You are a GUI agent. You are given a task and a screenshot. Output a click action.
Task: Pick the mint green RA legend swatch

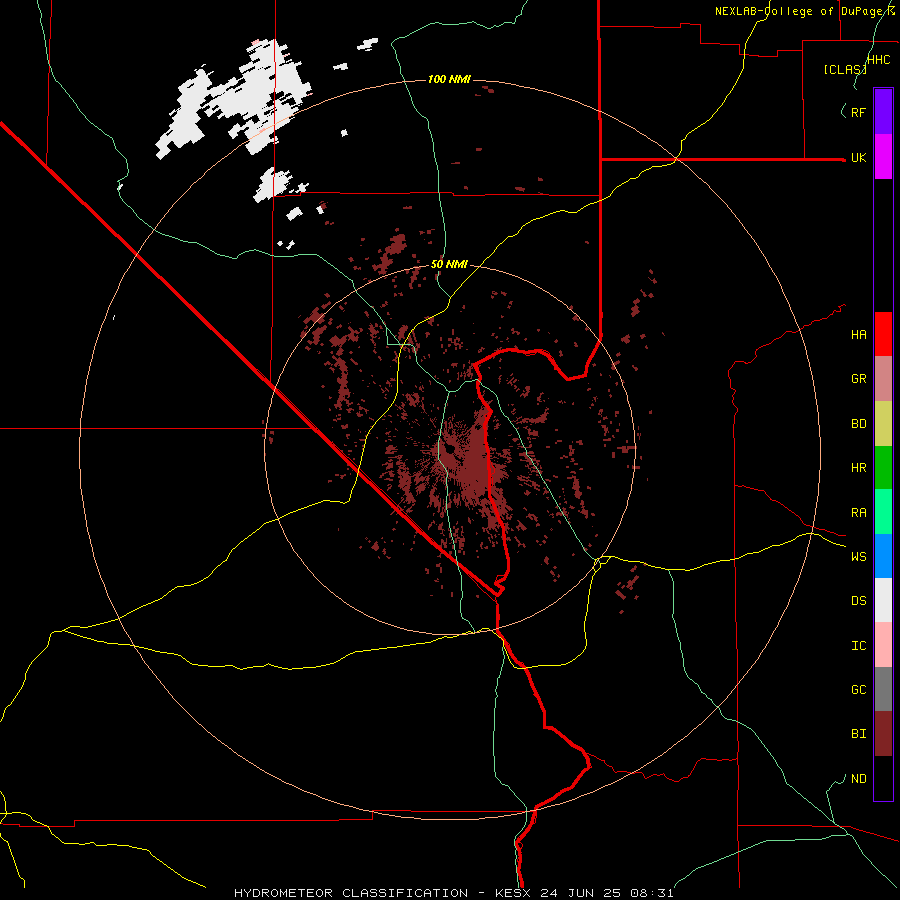[x=883, y=512]
